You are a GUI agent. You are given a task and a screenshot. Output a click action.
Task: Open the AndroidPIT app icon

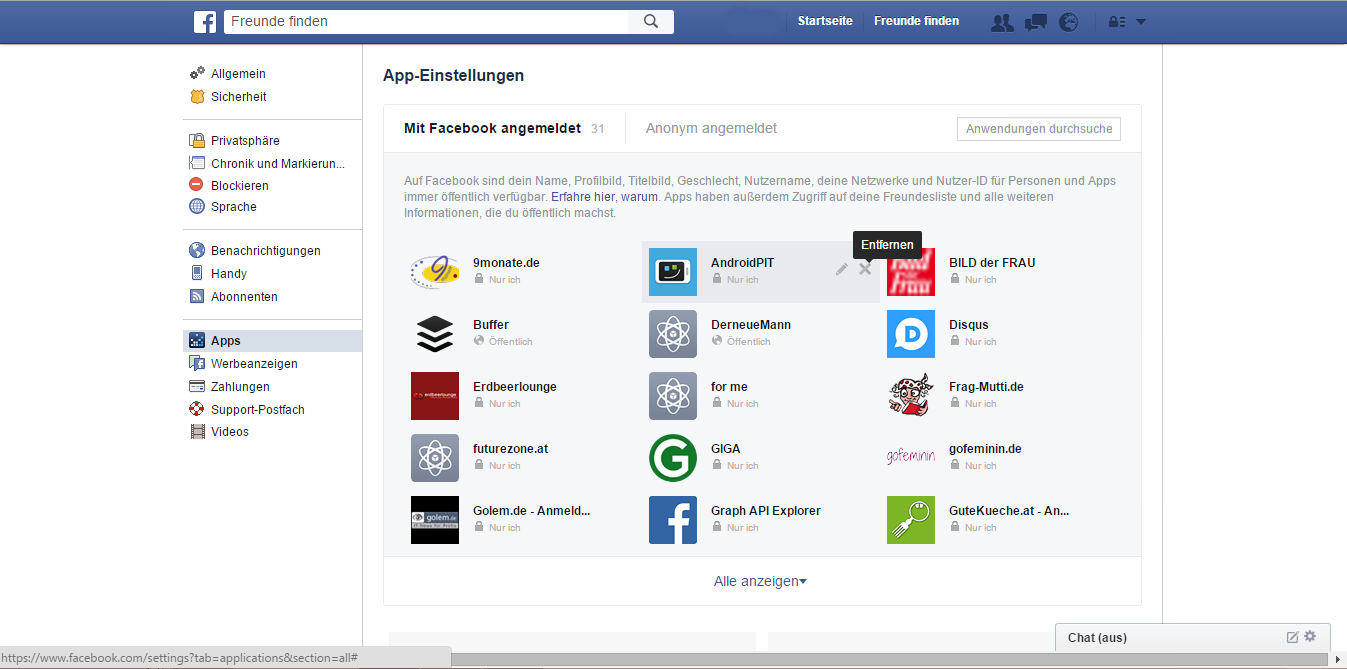click(673, 271)
